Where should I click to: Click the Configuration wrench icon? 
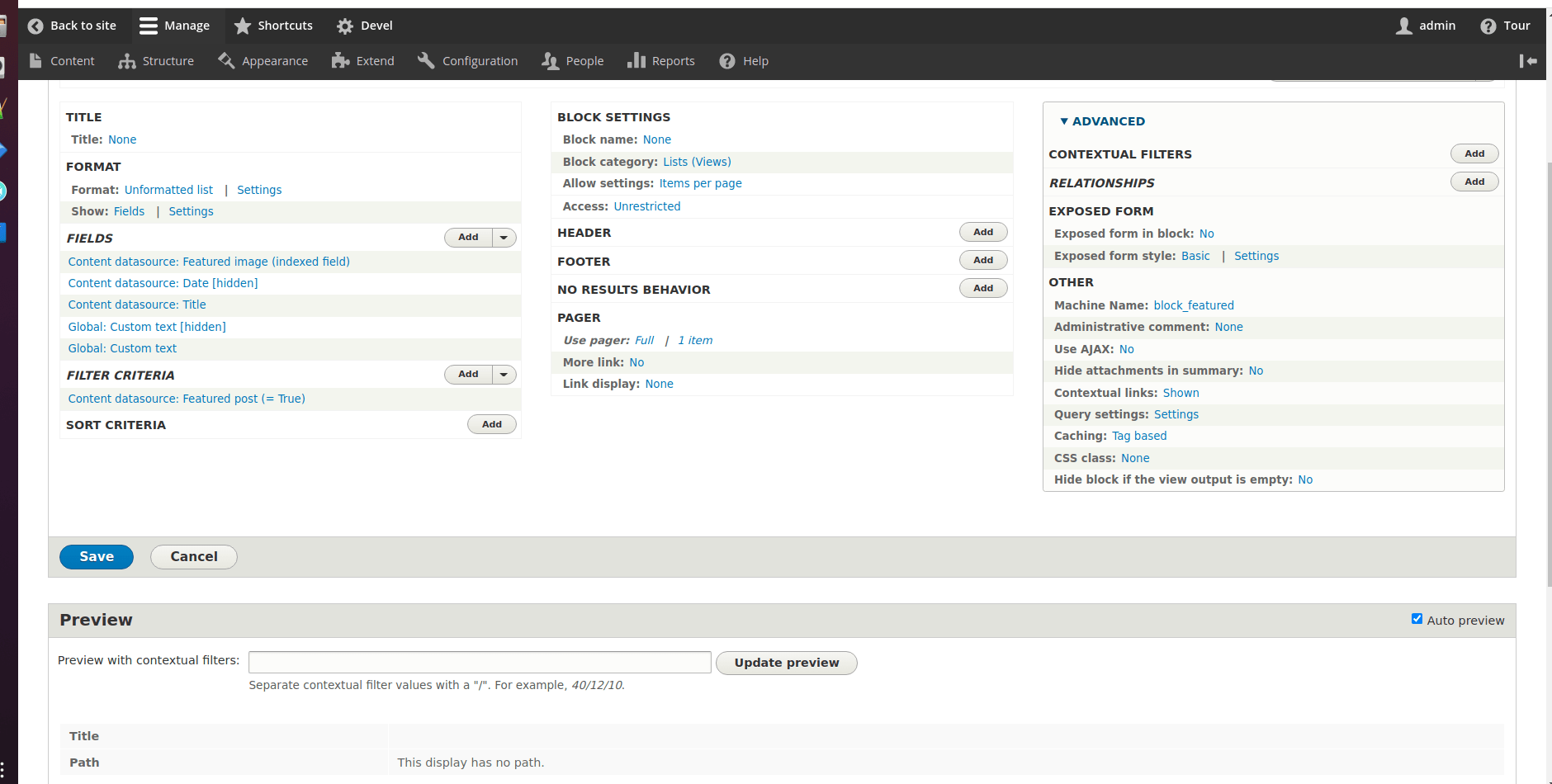[x=426, y=61]
